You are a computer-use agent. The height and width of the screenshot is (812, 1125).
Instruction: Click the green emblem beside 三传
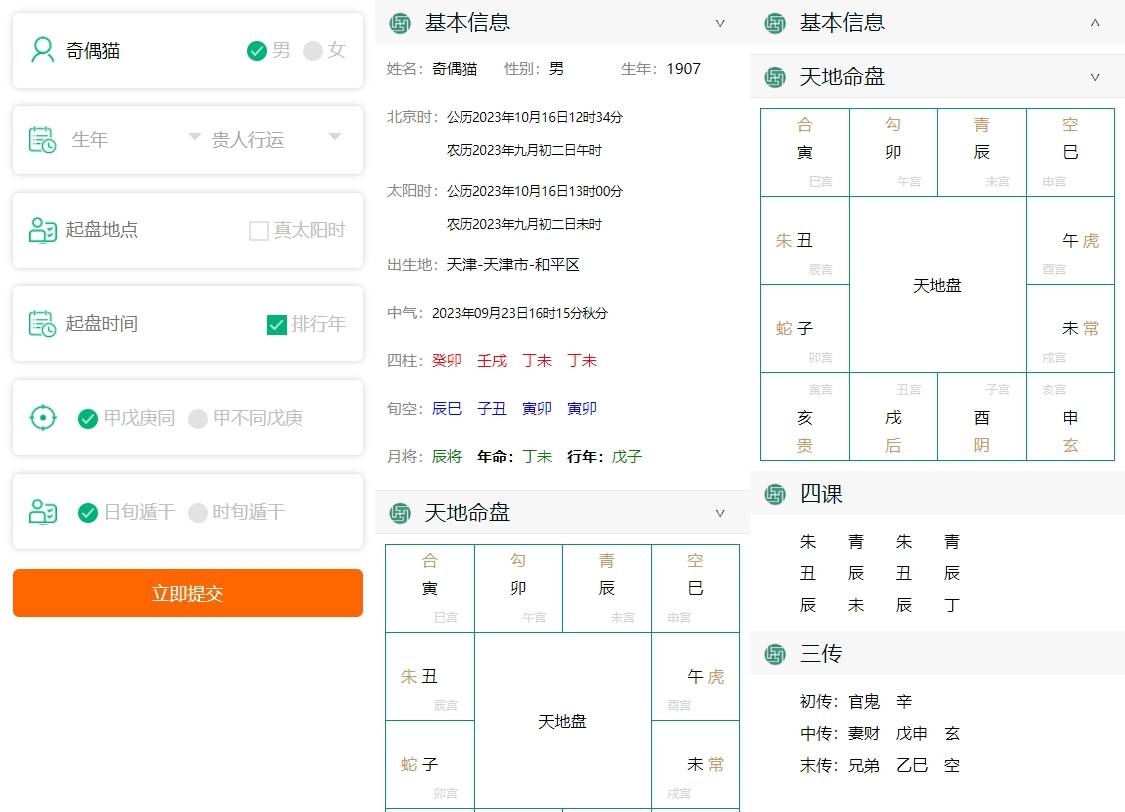[775, 653]
